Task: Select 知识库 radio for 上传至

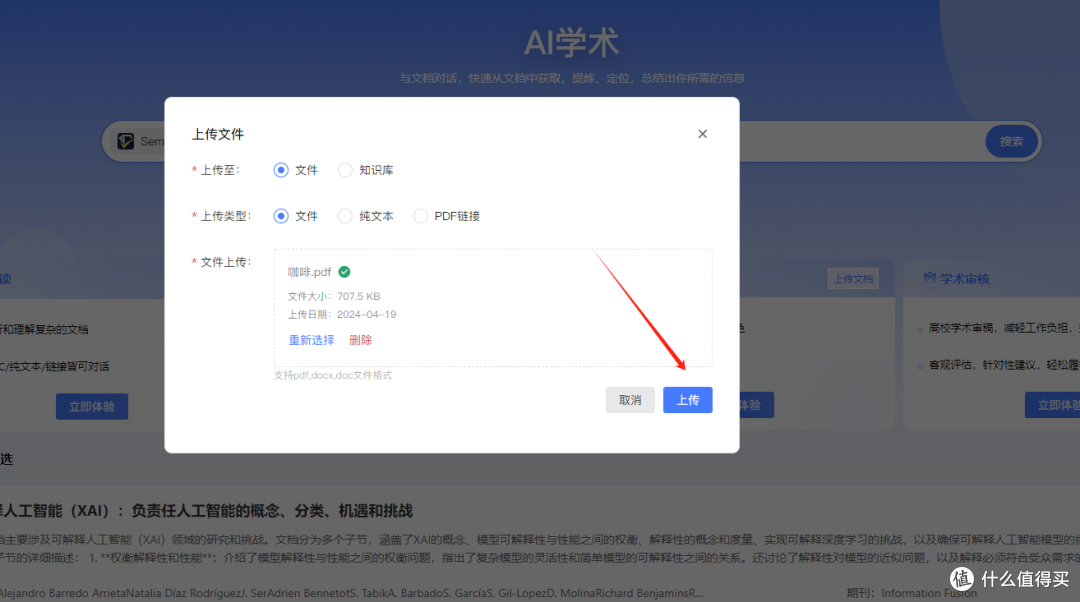Action: (345, 170)
